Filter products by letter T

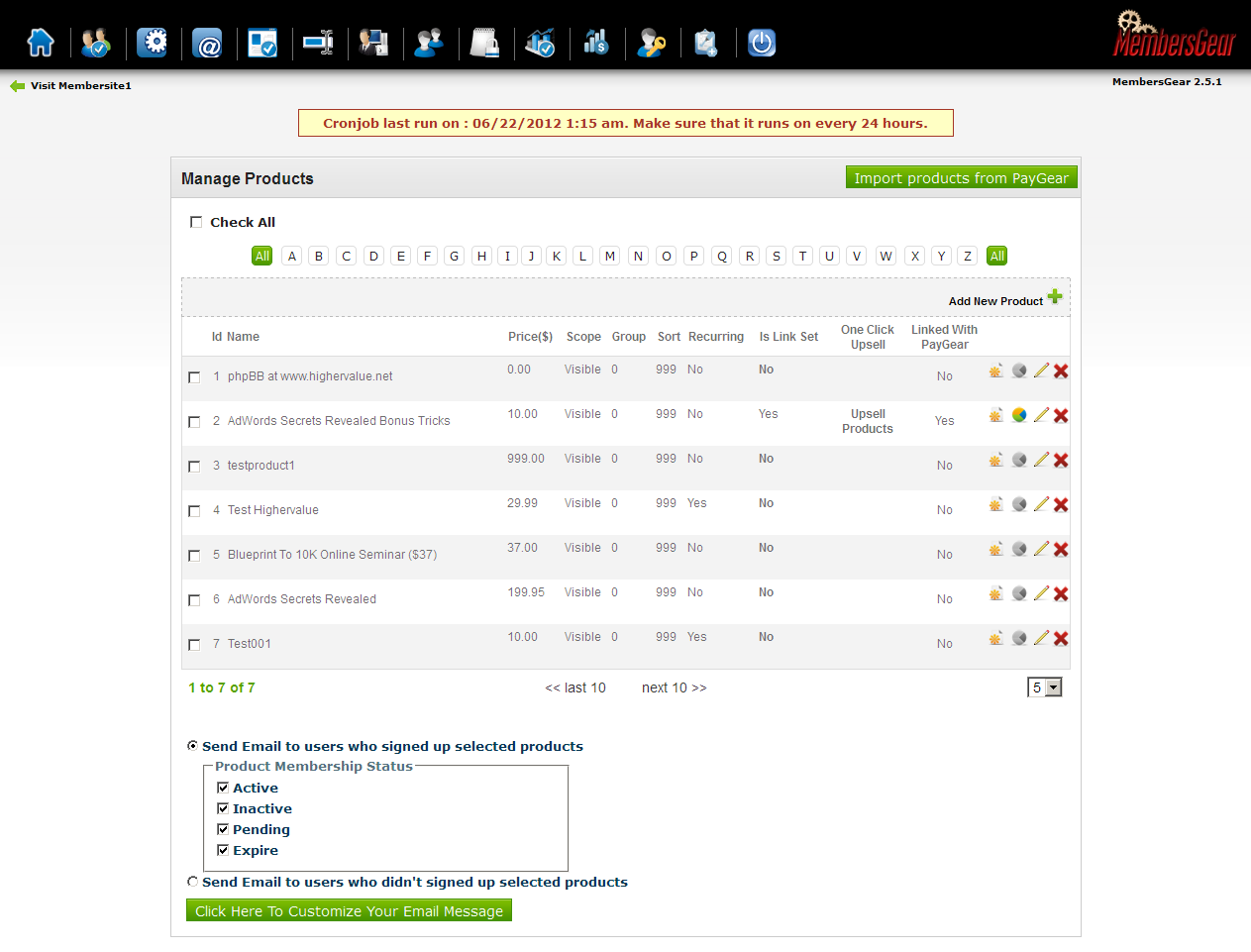point(802,256)
